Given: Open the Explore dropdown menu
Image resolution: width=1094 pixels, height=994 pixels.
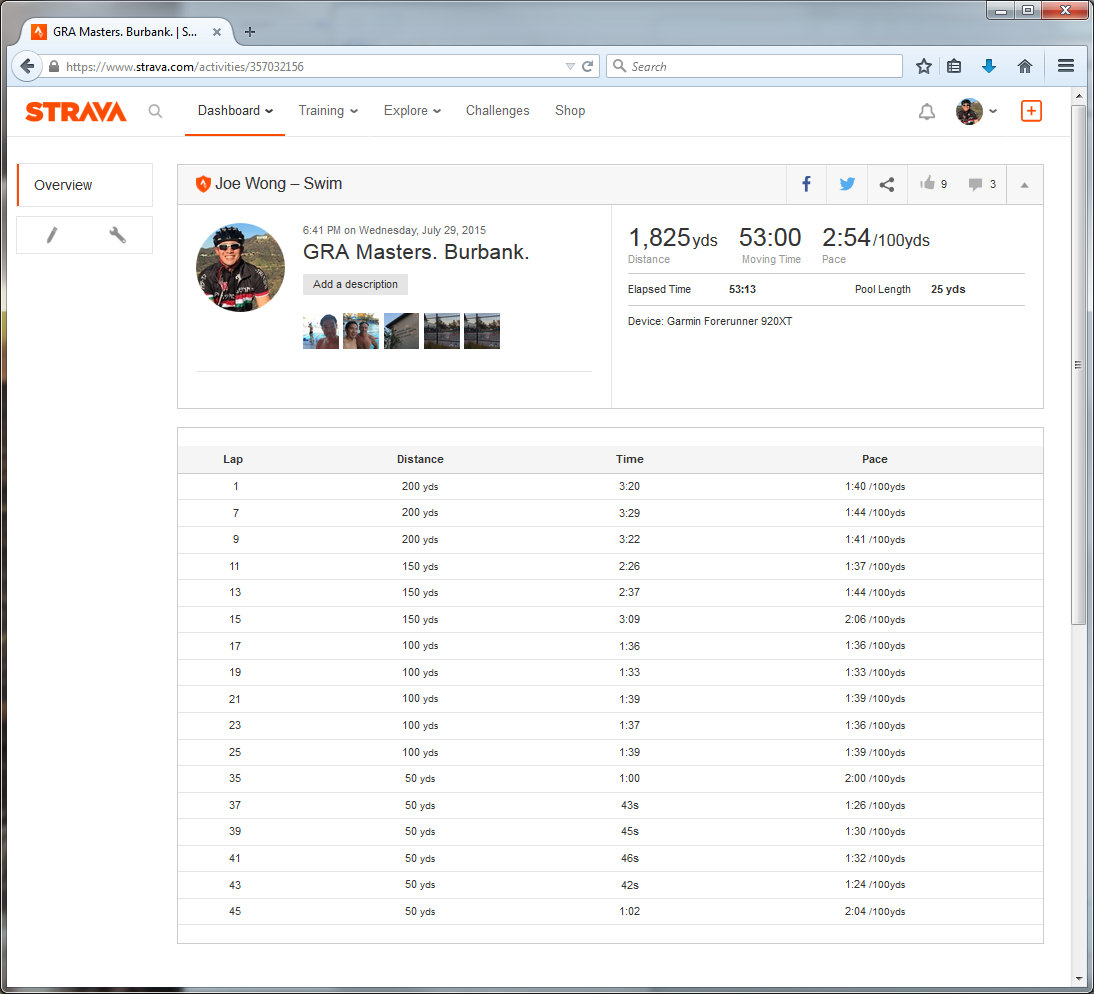Looking at the screenshot, I should [x=412, y=111].
